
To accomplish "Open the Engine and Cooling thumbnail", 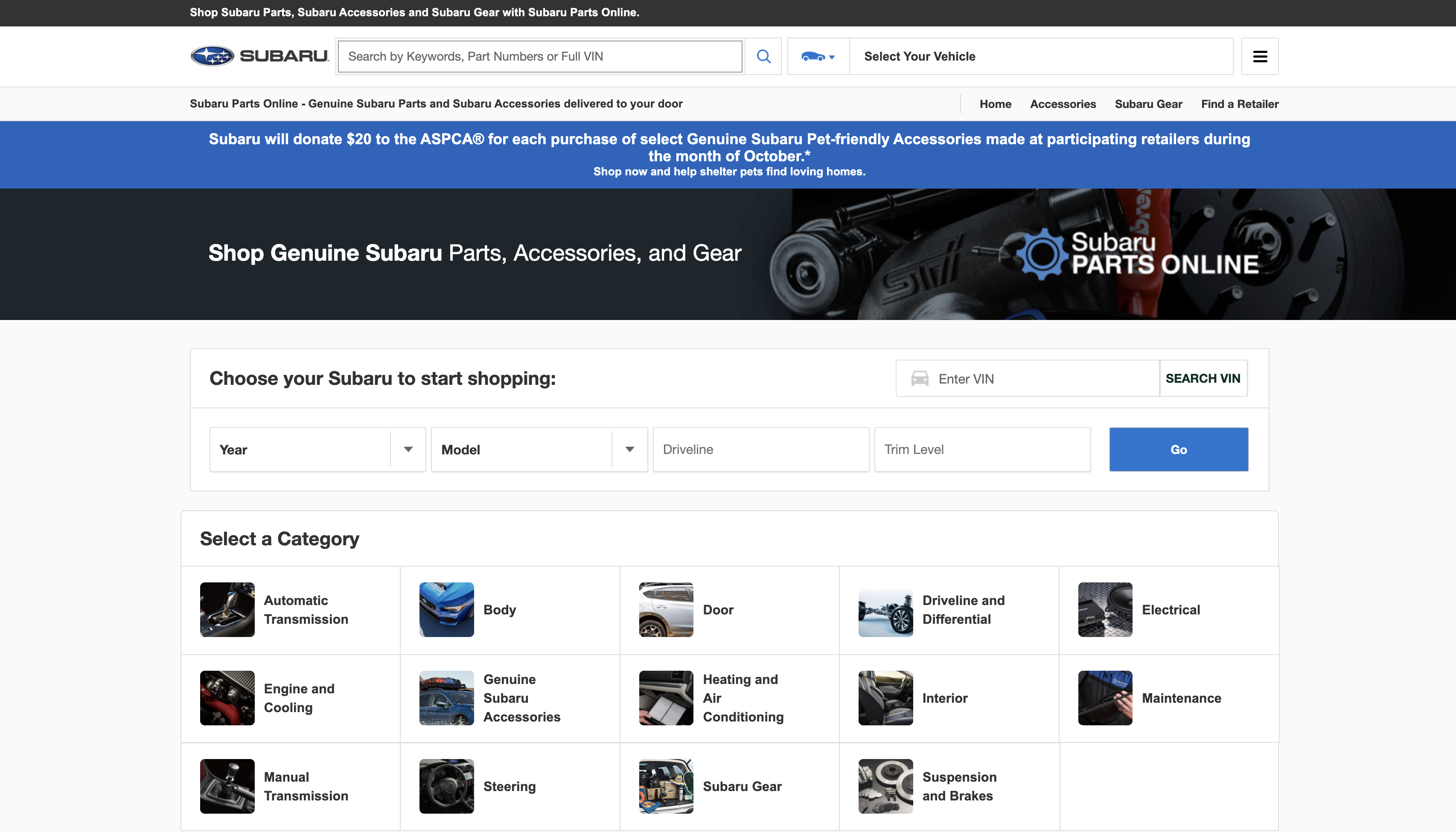I will pyautogui.click(x=227, y=698).
